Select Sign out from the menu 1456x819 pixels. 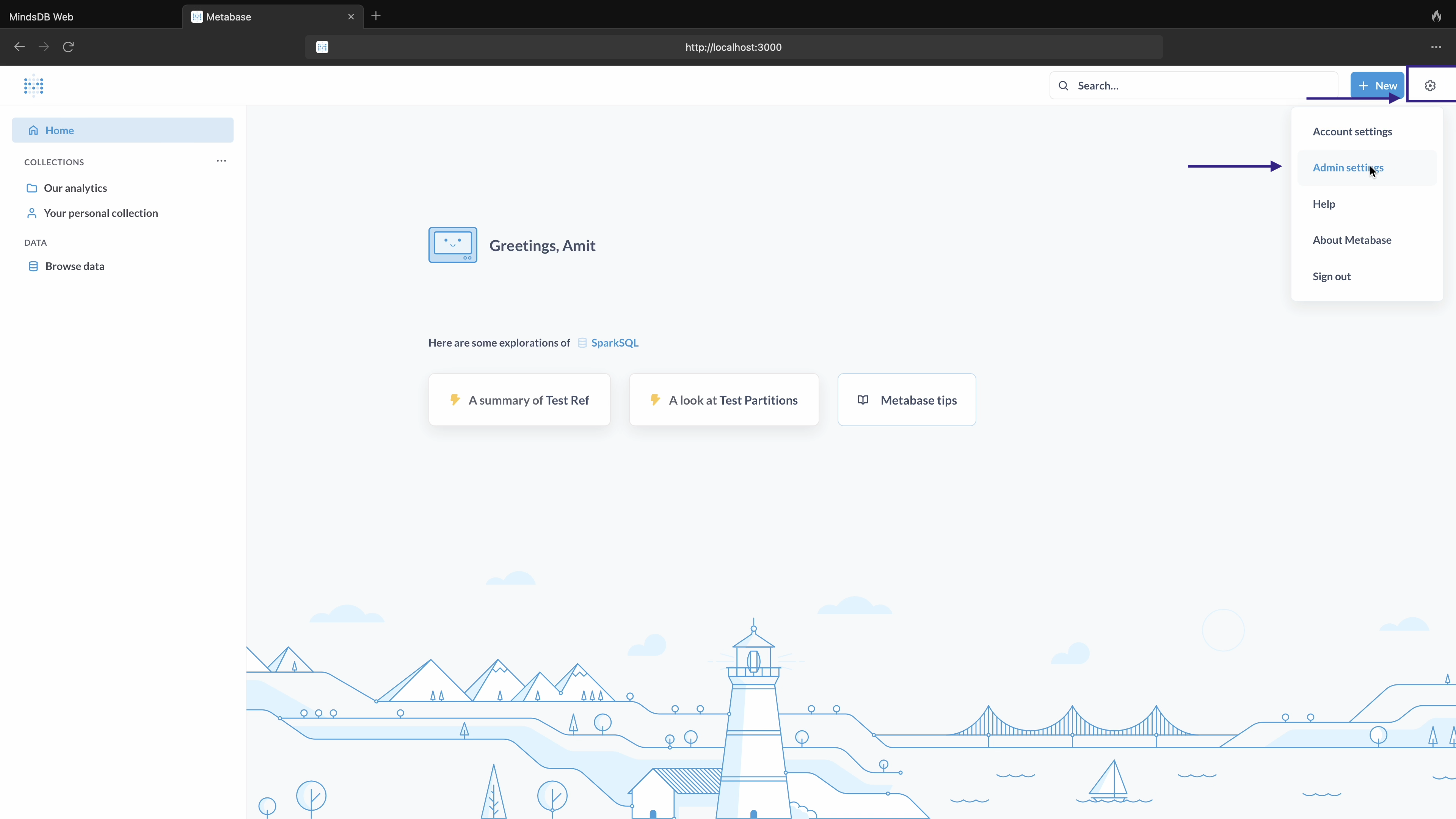coord(1331,276)
